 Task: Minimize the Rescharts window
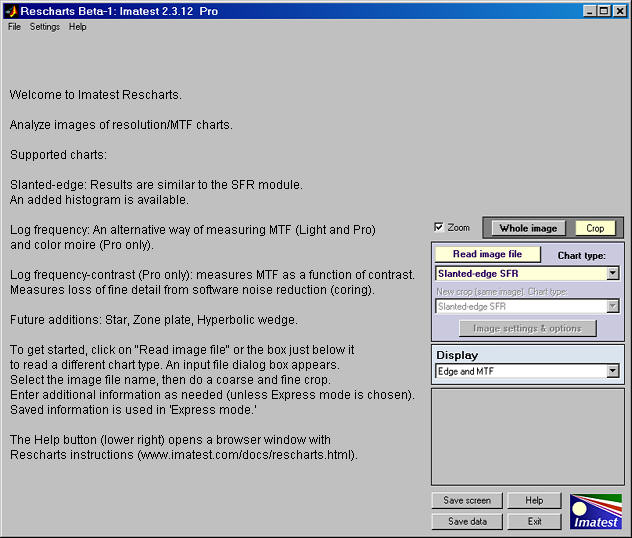click(590, 11)
